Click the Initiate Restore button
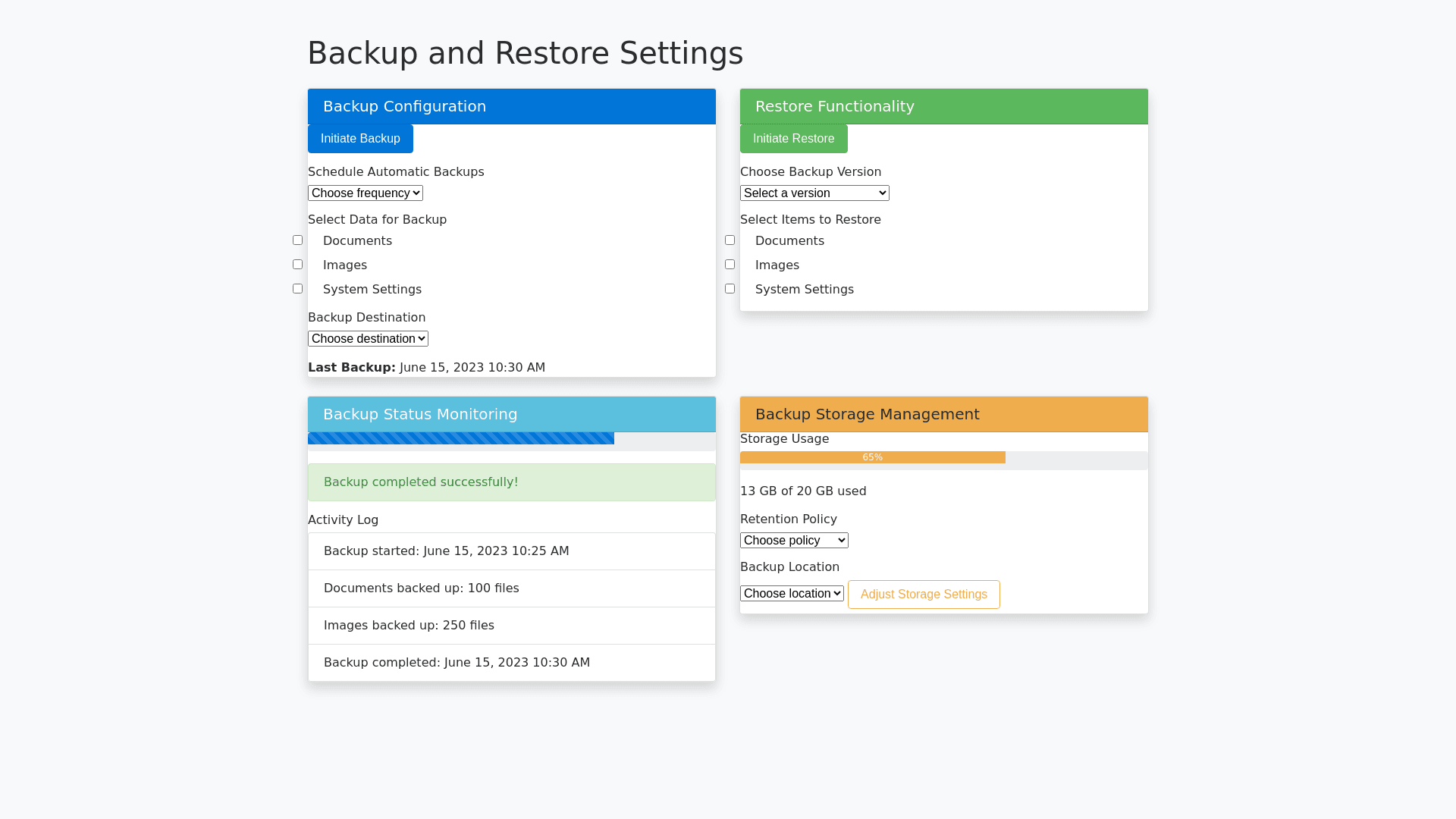The width and height of the screenshot is (1456, 819). [x=793, y=139]
